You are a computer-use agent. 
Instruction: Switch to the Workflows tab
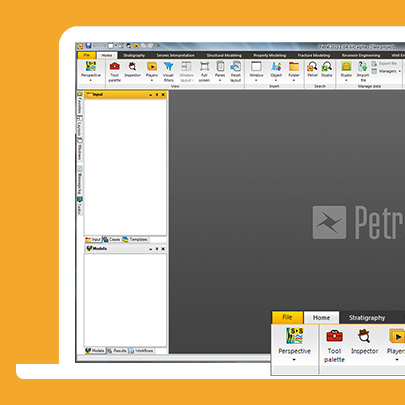pyautogui.click(x=141, y=351)
